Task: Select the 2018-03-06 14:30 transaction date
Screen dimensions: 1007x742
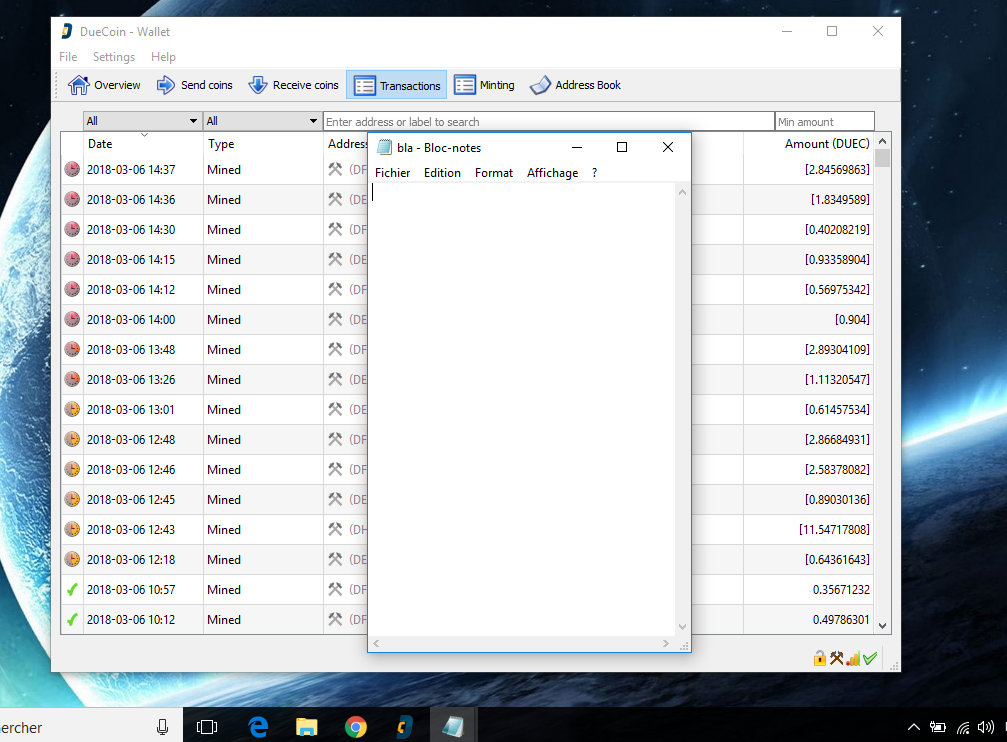Action: tap(131, 229)
